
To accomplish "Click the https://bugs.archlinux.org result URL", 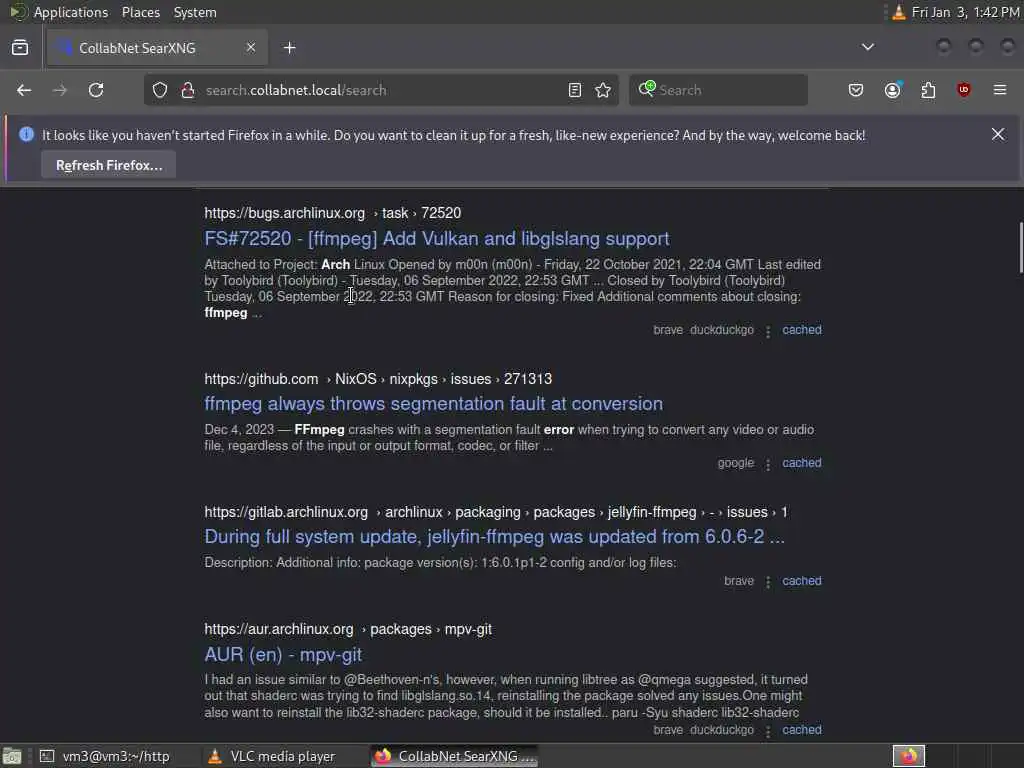I will [x=332, y=213].
